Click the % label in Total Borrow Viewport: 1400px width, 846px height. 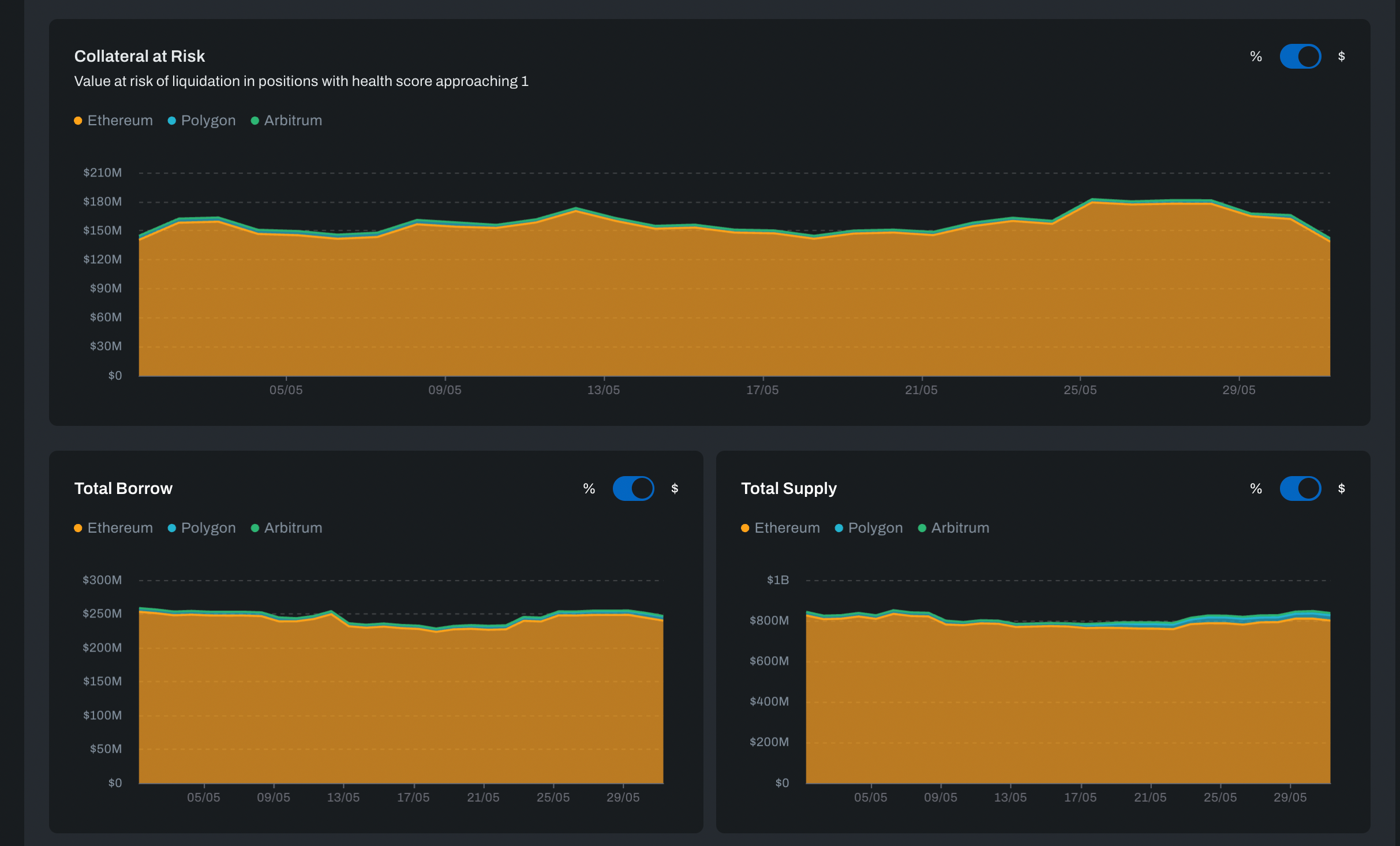tap(589, 489)
